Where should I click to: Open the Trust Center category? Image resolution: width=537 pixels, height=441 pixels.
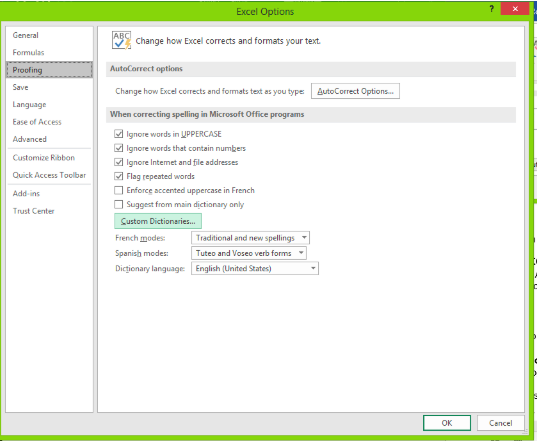coord(34,211)
